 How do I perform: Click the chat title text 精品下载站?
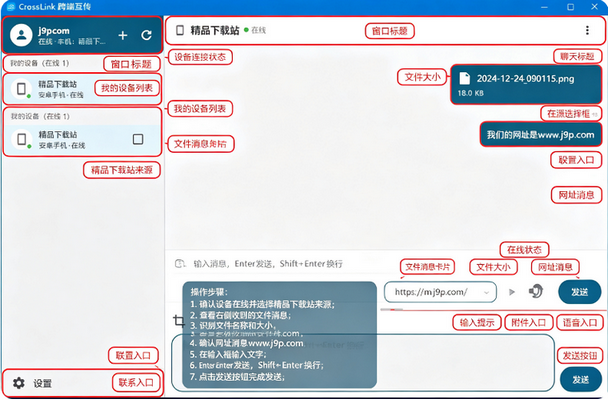click(215, 30)
